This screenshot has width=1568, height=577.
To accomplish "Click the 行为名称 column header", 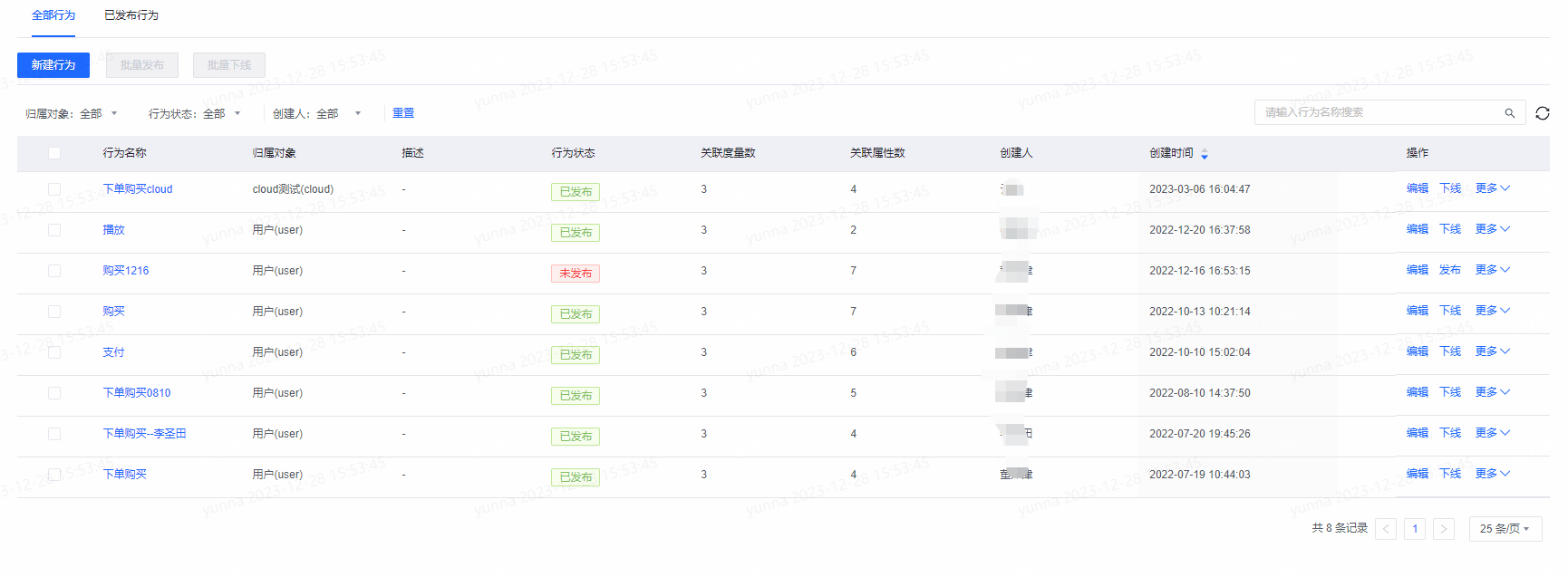I will coord(124,153).
